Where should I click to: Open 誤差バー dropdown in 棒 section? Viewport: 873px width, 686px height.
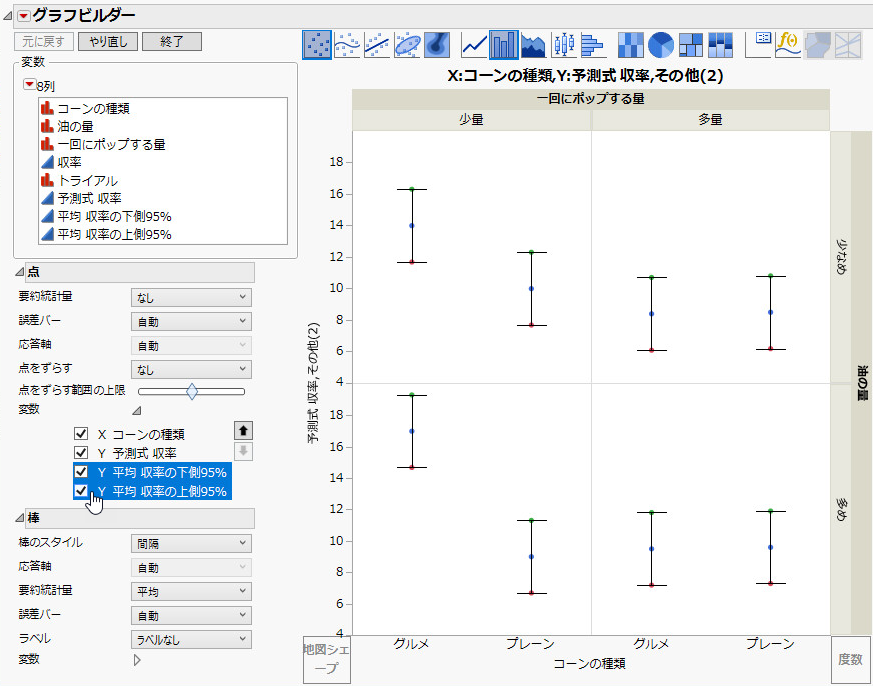(192, 615)
